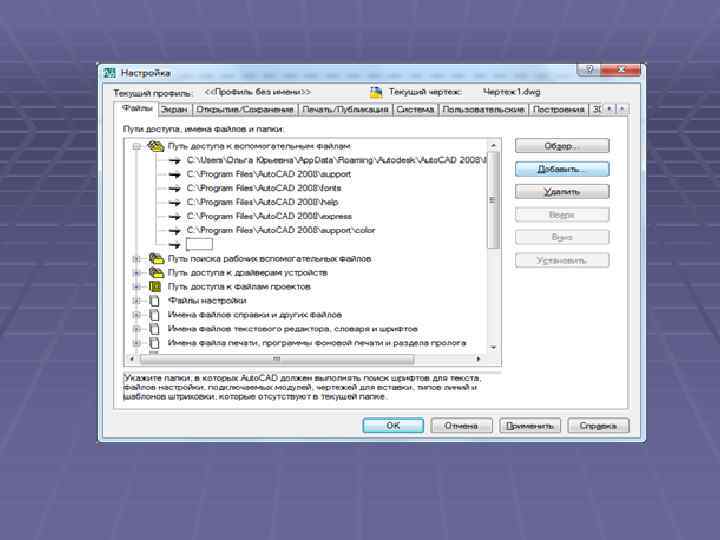
Task: Click the Установить button
Action: (x=562, y=260)
